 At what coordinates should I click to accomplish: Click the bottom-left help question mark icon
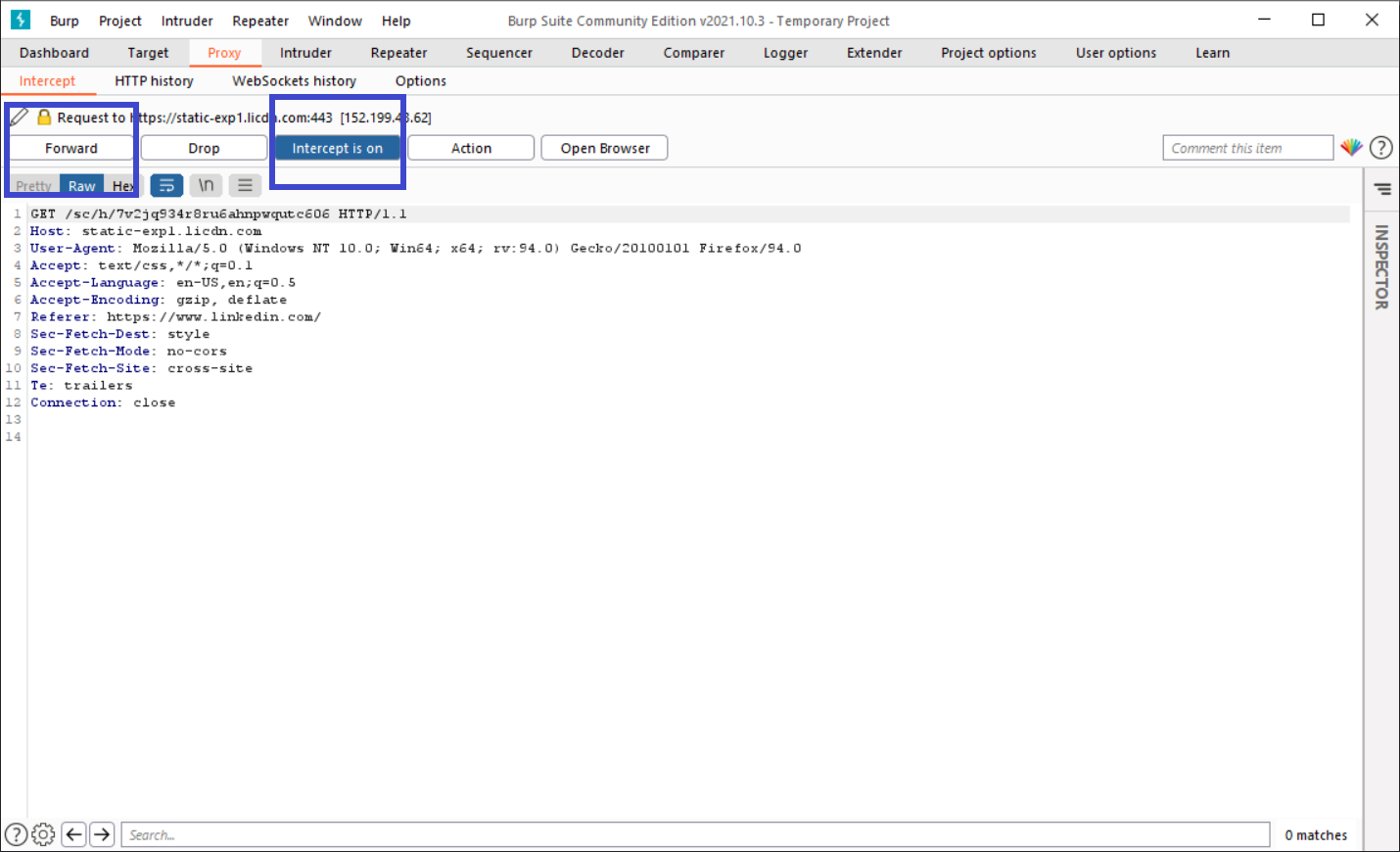click(16, 834)
